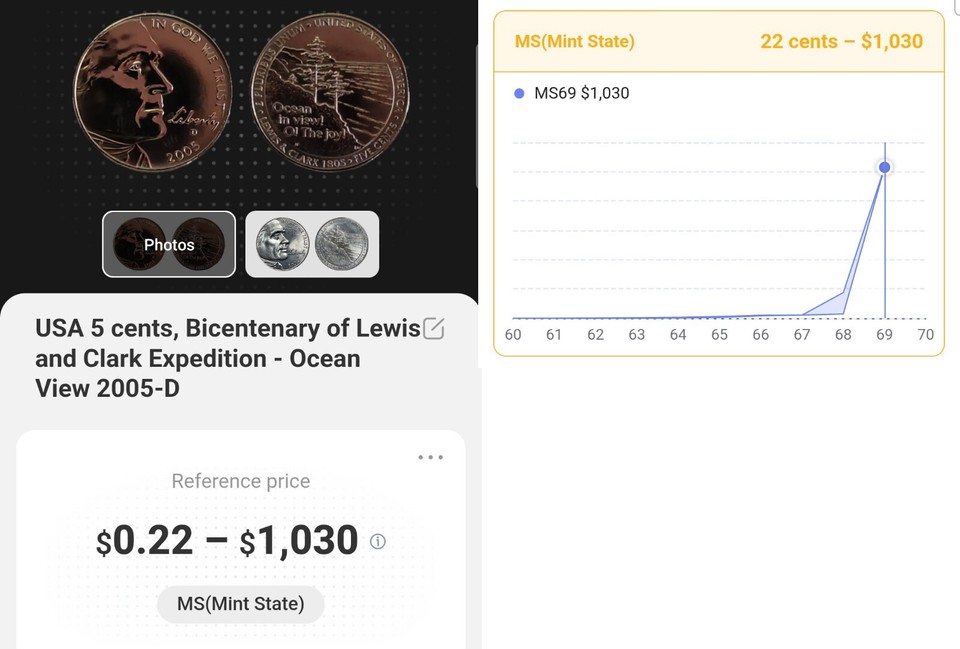View the stock coin images thumbnail
This screenshot has height=649, width=960.
[312, 243]
